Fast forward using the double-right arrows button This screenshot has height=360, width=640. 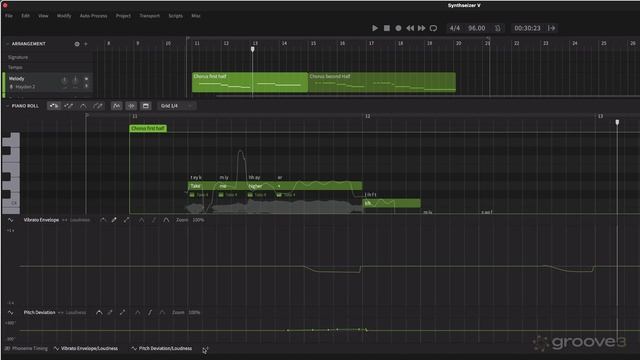pos(422,28)
